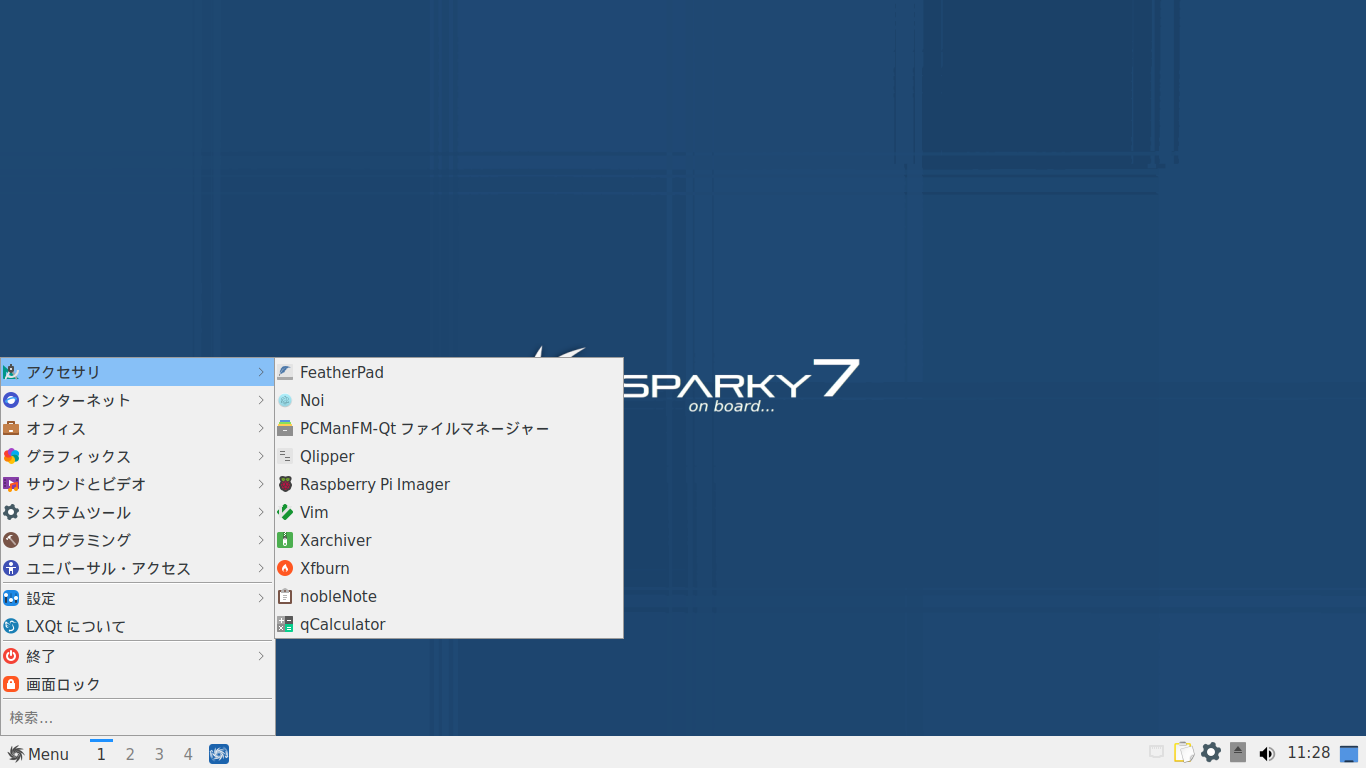This screenshot has width=1366, height=768.
Task: Start the PCManFM-Qt ファイルマネージャー file manager
Action: pos(449,428)
